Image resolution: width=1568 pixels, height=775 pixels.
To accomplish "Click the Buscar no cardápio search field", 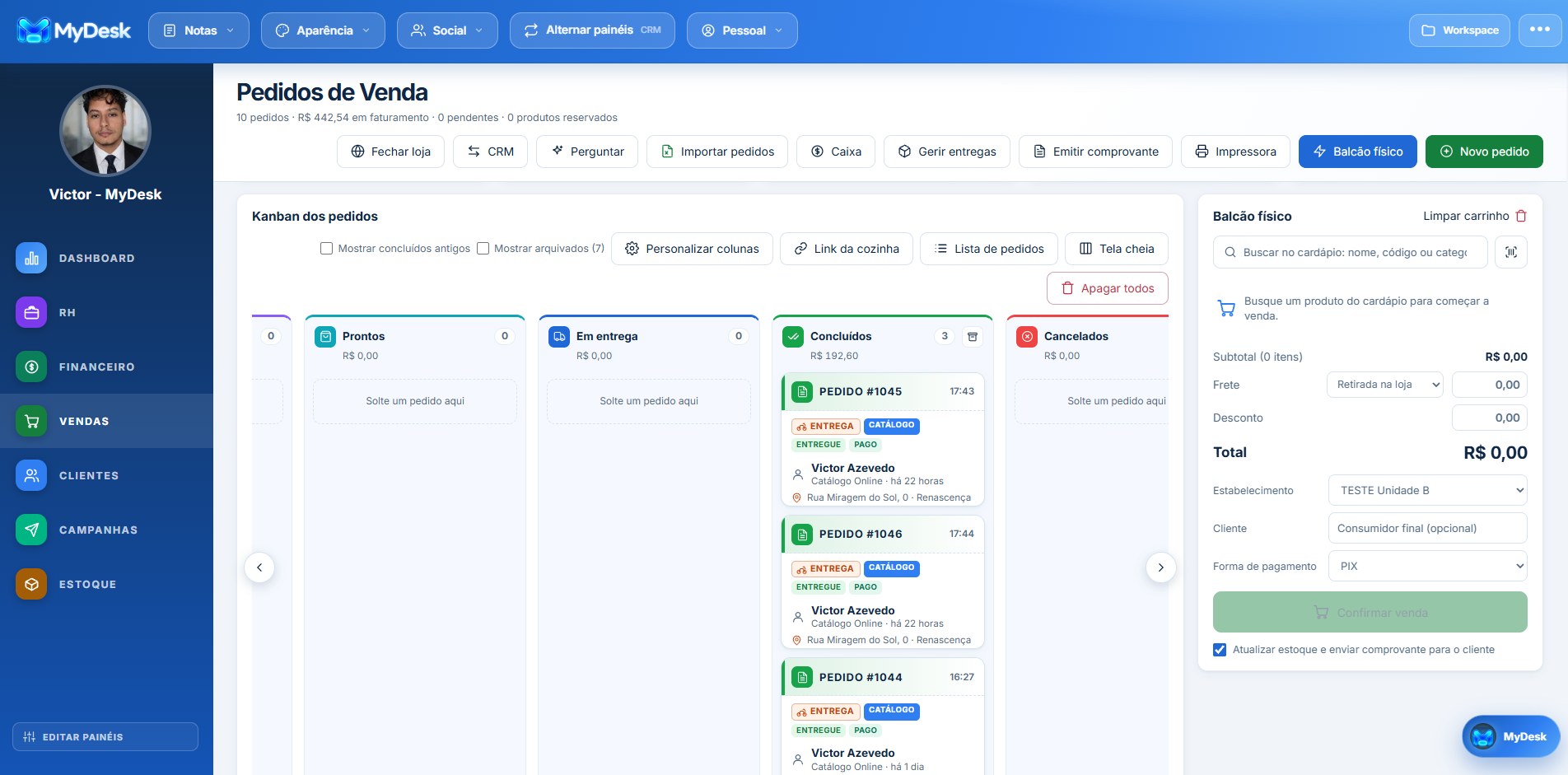I will [x=1351, y=252].
